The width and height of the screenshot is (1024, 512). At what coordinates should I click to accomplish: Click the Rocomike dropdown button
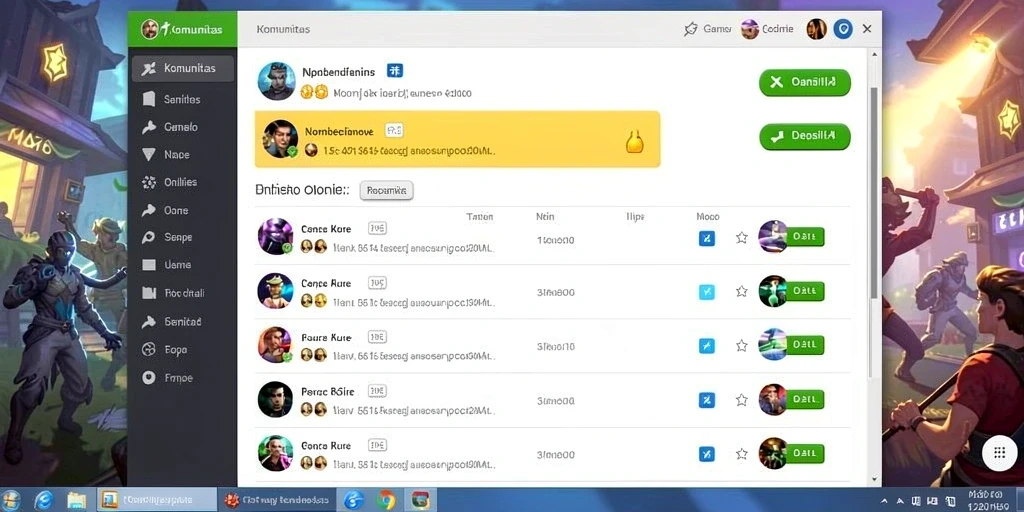click(x=387, y=191)
